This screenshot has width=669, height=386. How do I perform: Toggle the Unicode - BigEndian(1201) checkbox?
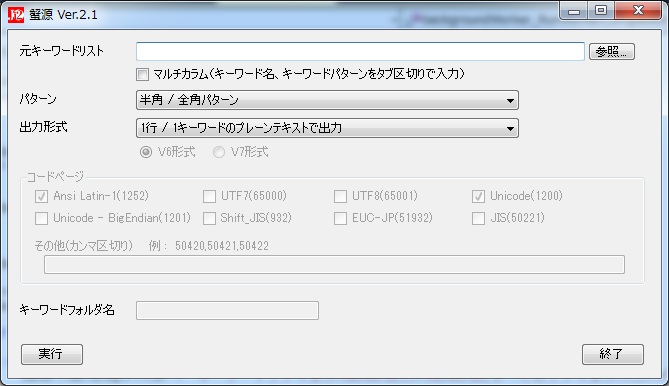click(x=41, y=218)
